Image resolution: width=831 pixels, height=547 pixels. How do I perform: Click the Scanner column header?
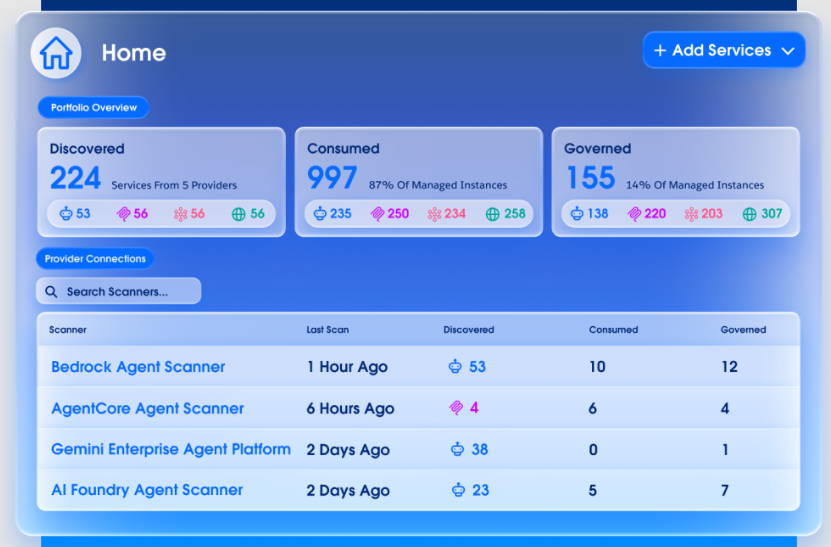pos(67,330)
